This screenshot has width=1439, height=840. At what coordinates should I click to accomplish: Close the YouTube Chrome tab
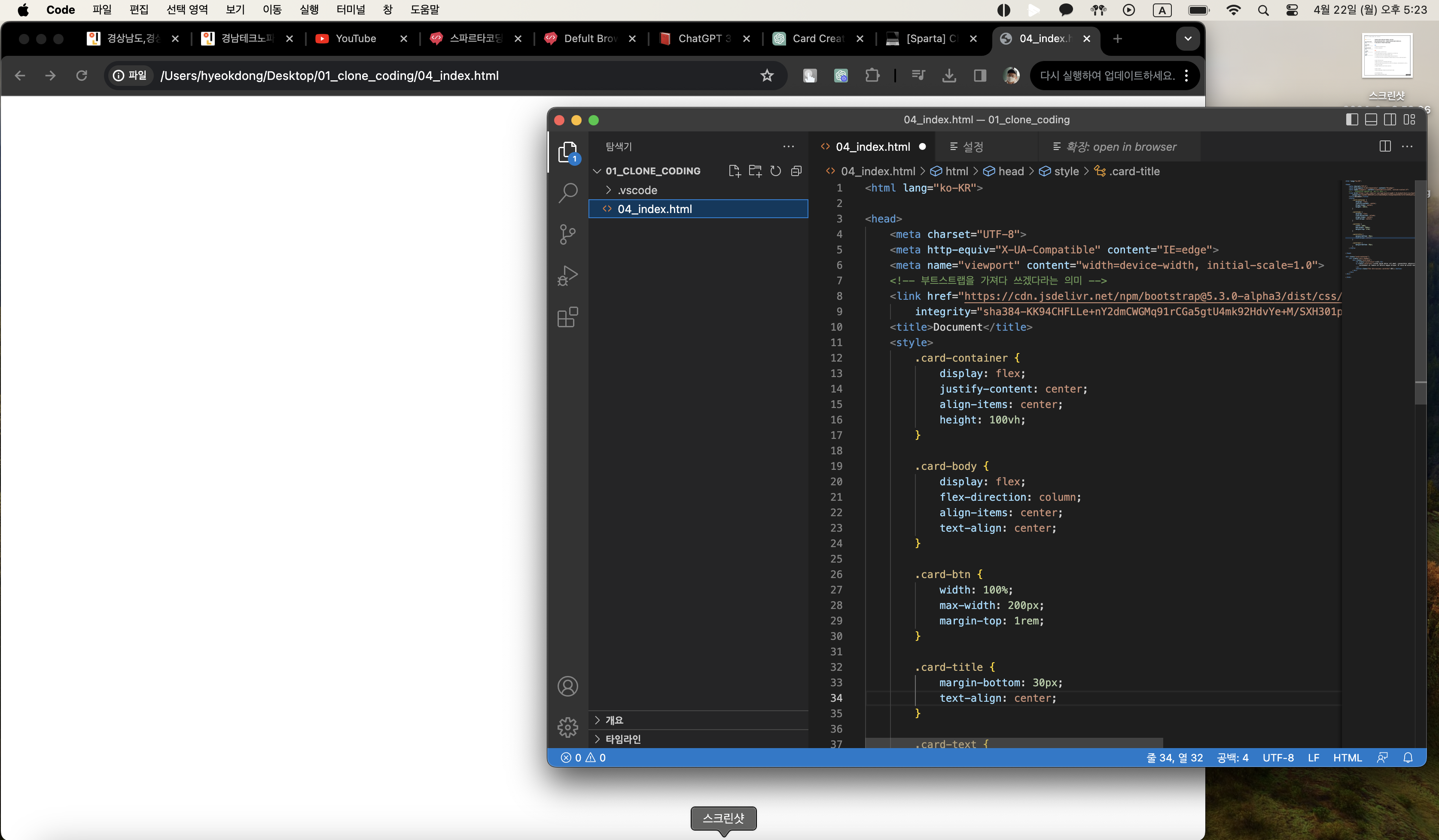click(x=404, y=38)
